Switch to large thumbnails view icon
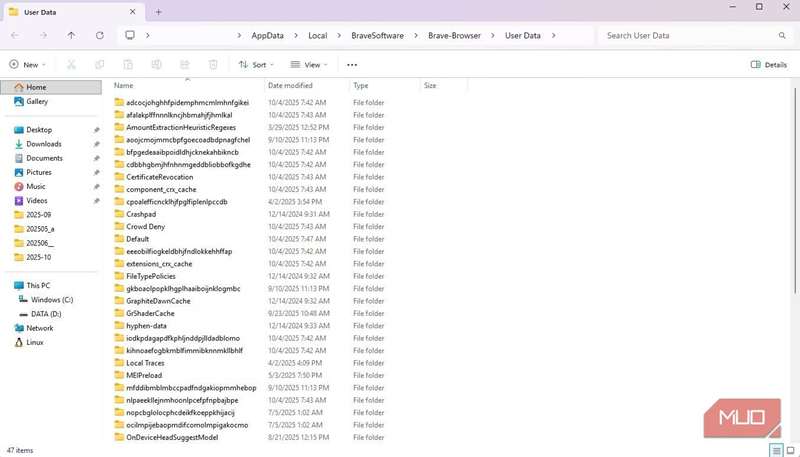Viewport: 800px width, 457px height. (790, 451)
